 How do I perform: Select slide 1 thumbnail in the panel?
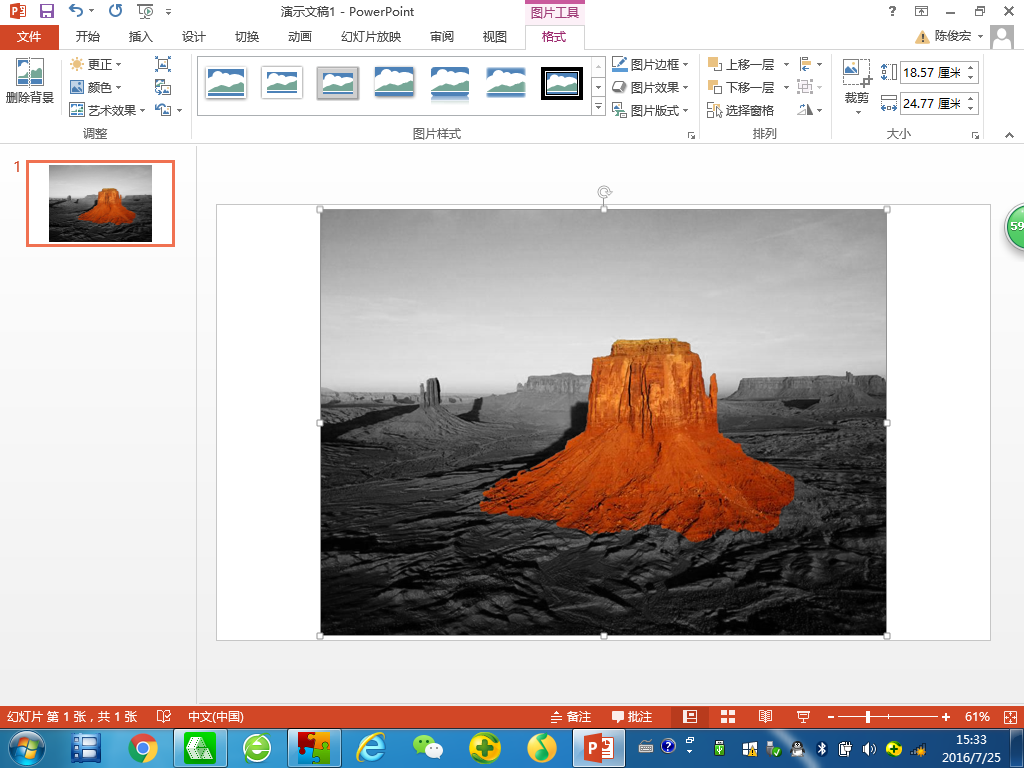(x=100, y=203)
